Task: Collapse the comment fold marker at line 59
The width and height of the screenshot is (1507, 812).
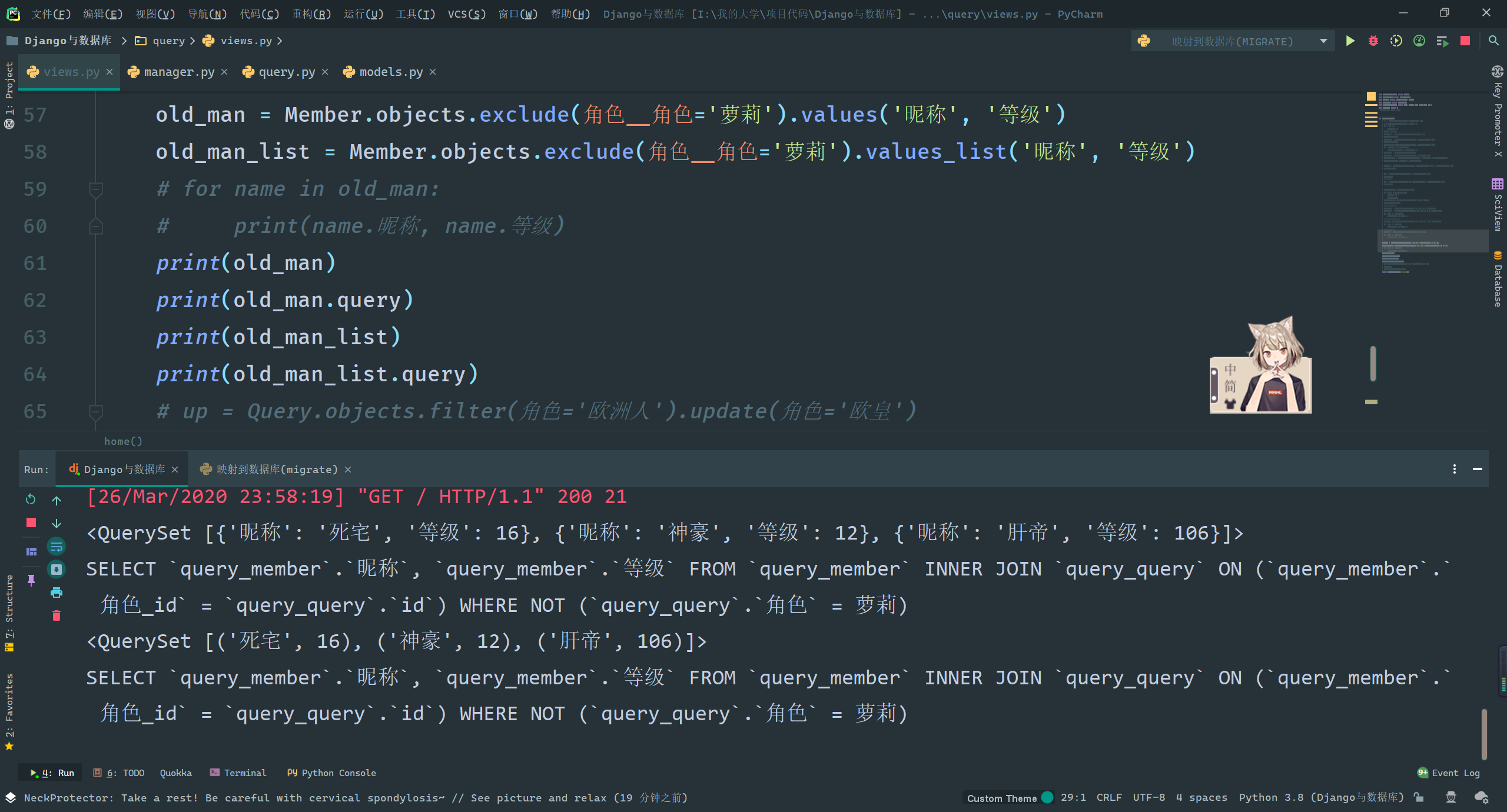Action: tap(95, 189)
